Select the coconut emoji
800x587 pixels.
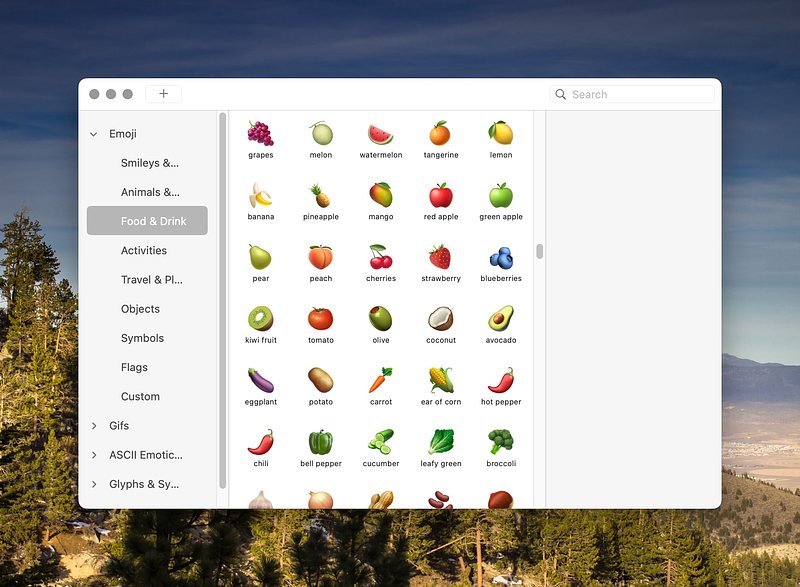click(x=440, y=319)
